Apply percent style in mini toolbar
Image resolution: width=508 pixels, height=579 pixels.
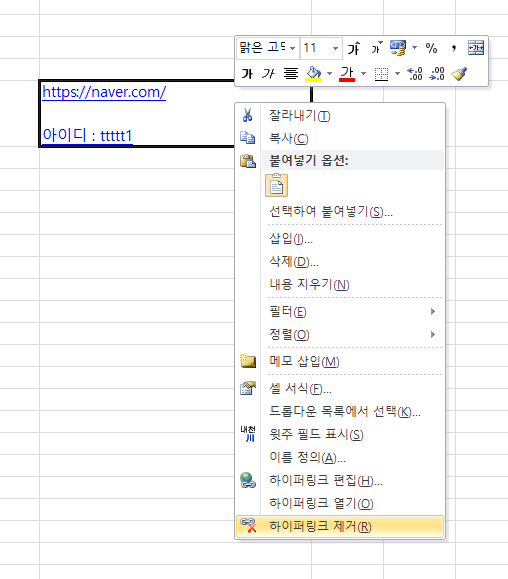coord(431,48)
